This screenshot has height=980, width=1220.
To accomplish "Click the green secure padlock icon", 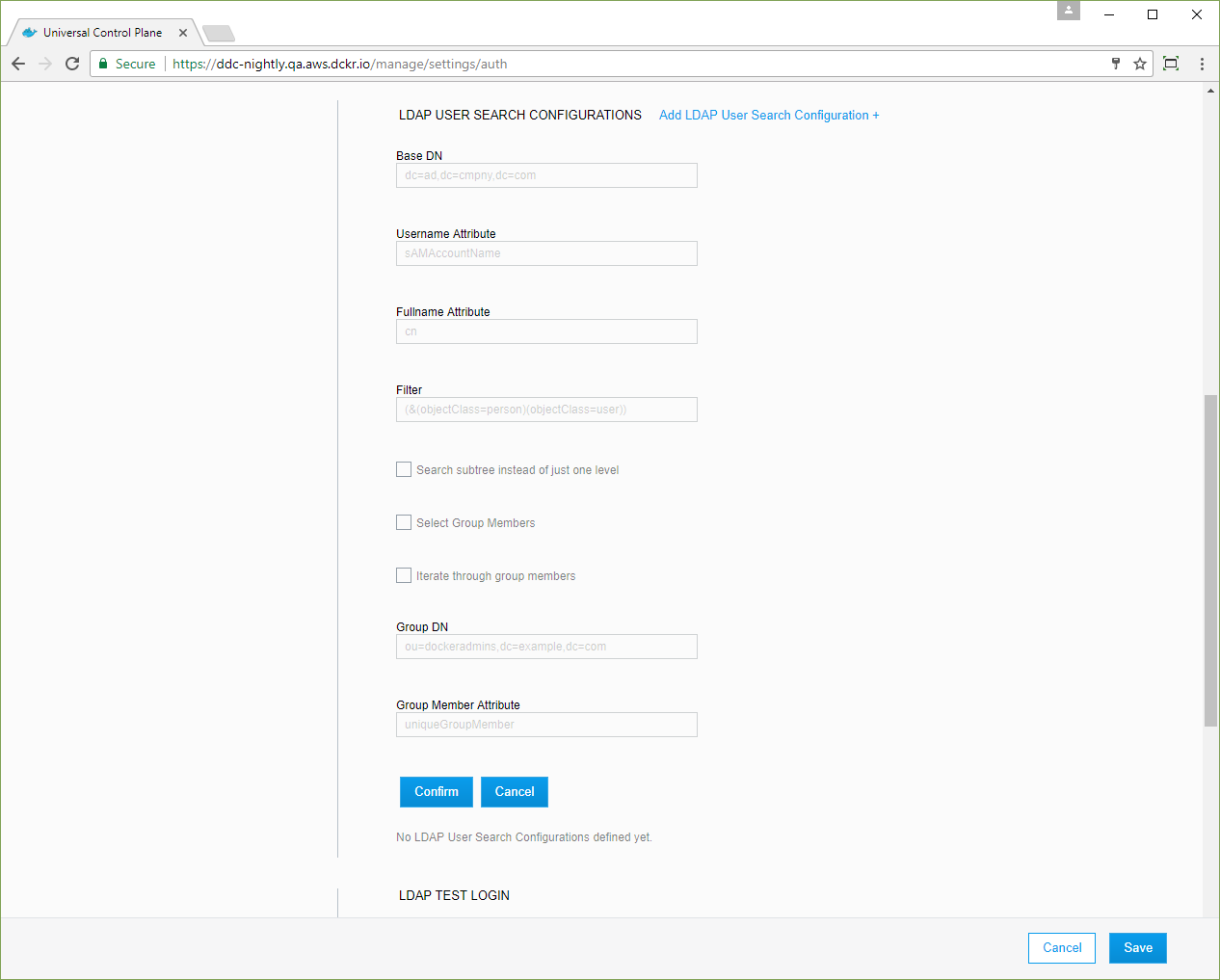I will pos(103,64).
